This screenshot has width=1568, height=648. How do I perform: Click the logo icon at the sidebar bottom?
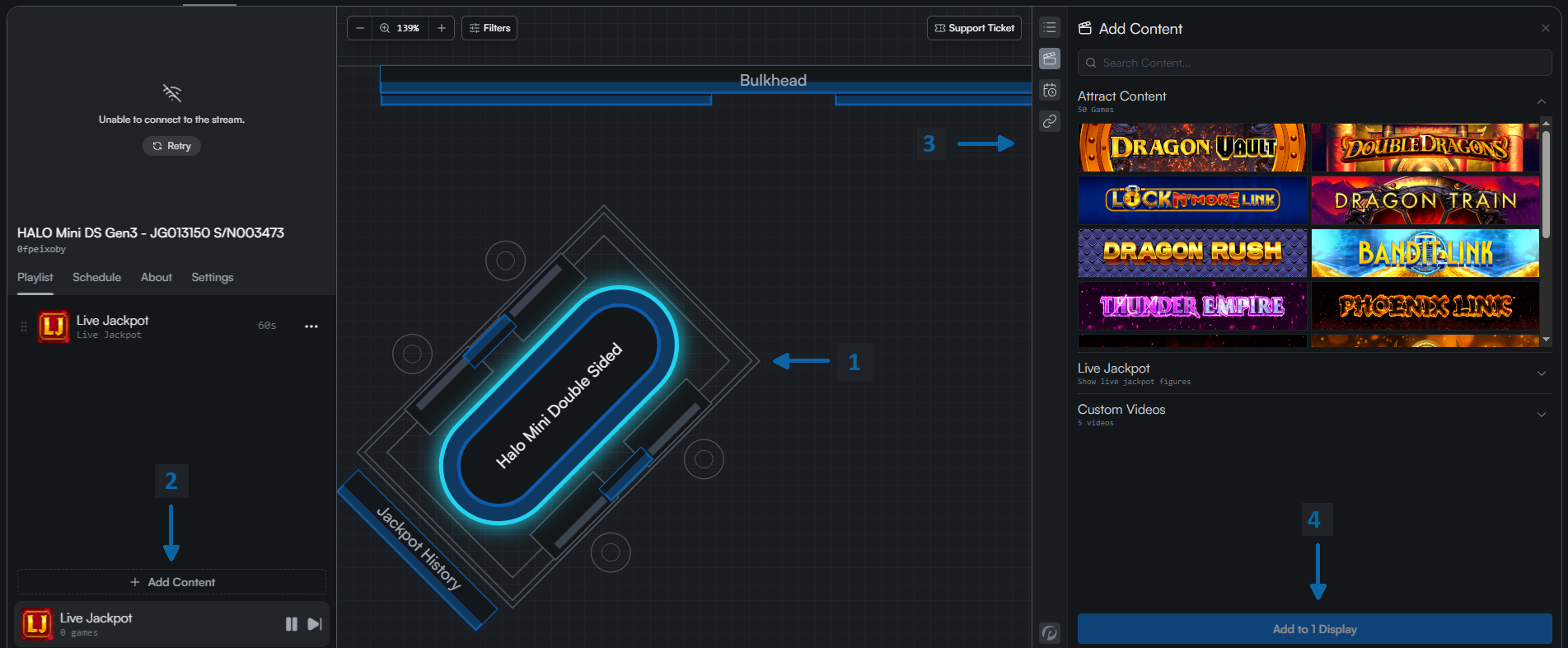[1050, 633]
